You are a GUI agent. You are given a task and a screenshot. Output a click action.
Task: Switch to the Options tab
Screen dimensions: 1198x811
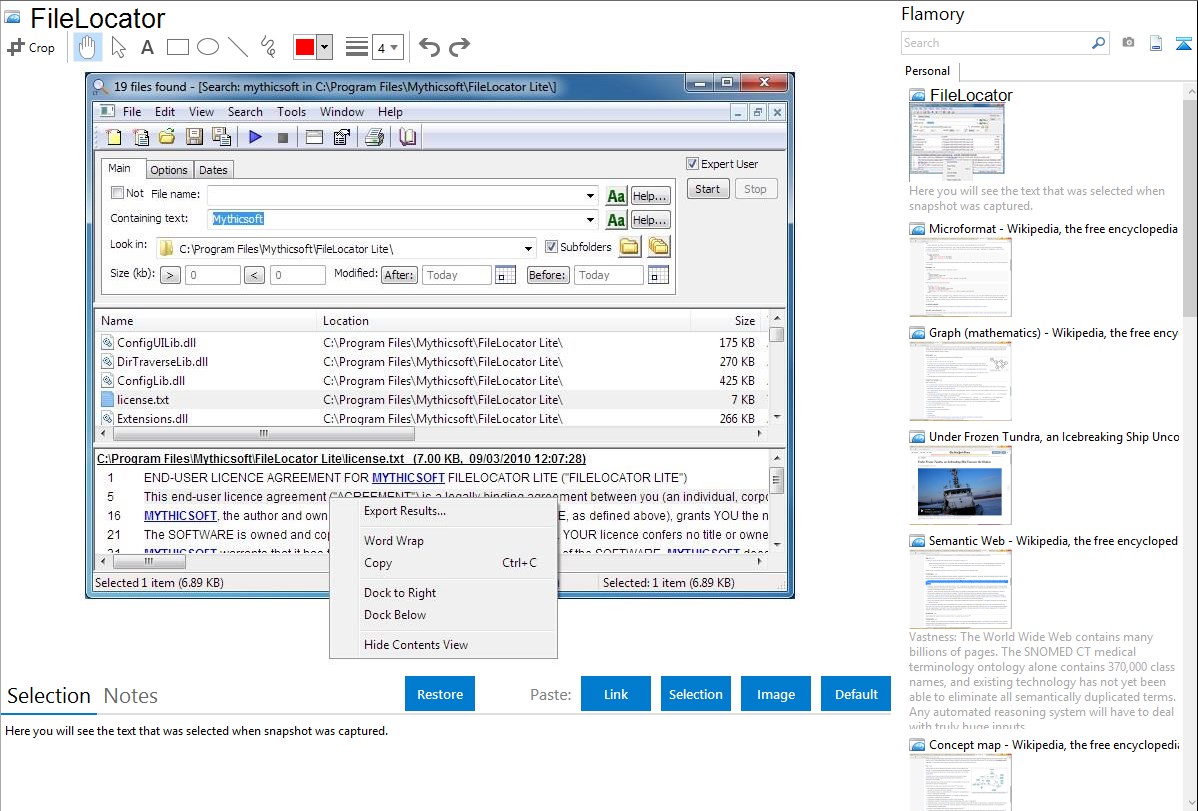pyautogui.click(x=168, y=170)
